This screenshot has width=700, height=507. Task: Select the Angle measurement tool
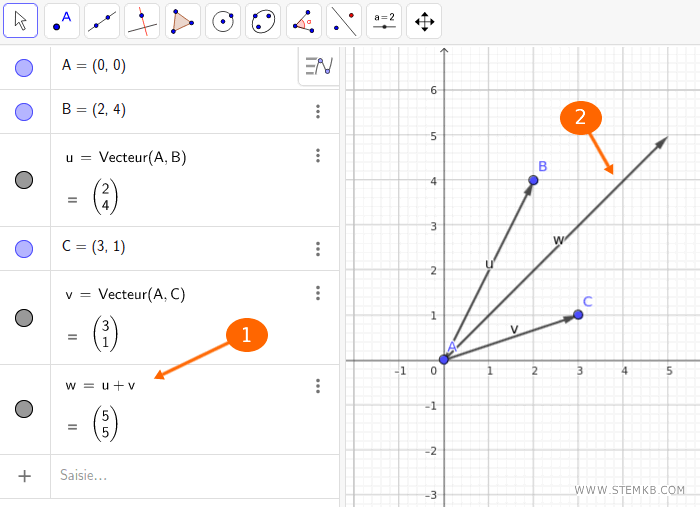pos(303,21)
